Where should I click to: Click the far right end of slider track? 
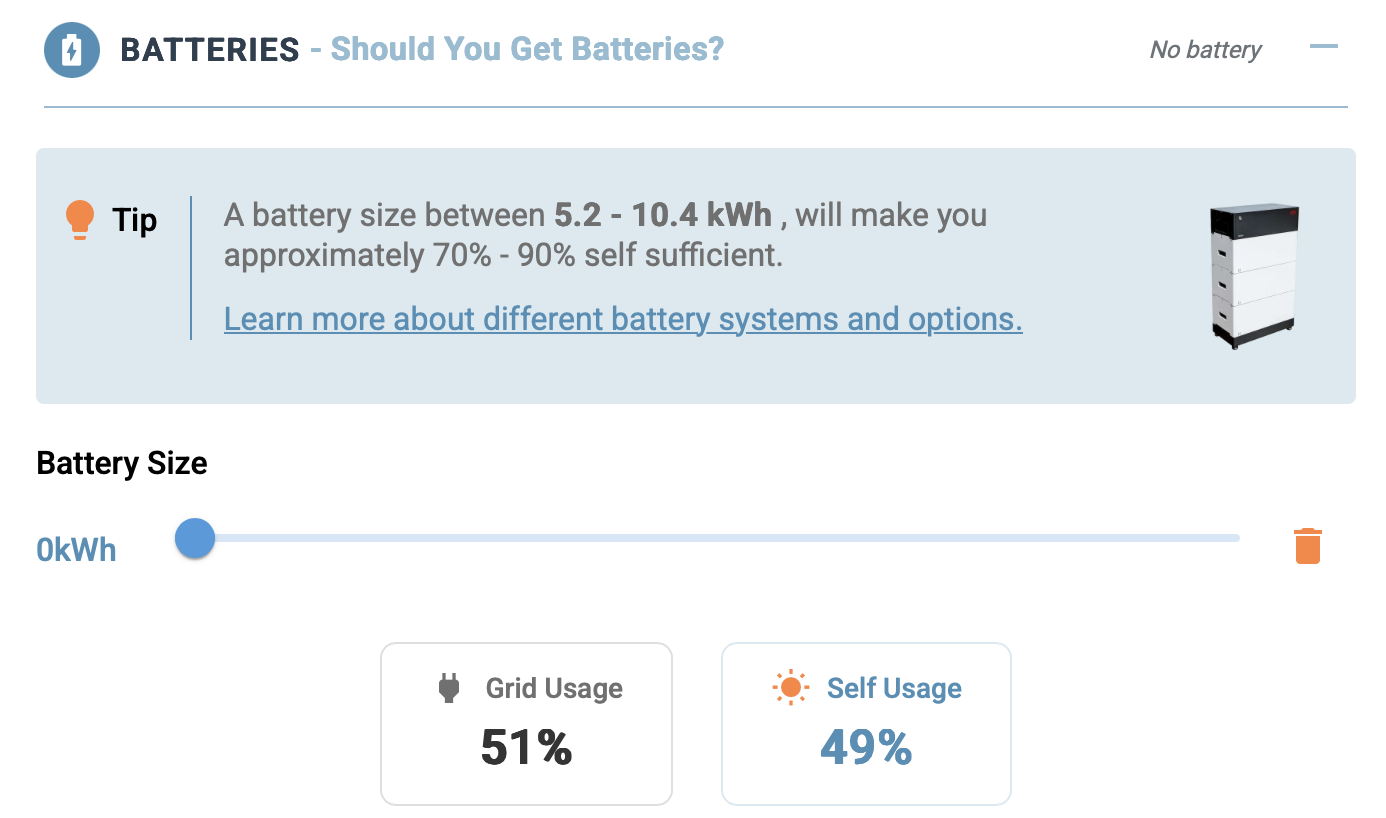pyautogui.click(x=1236, y=538)
